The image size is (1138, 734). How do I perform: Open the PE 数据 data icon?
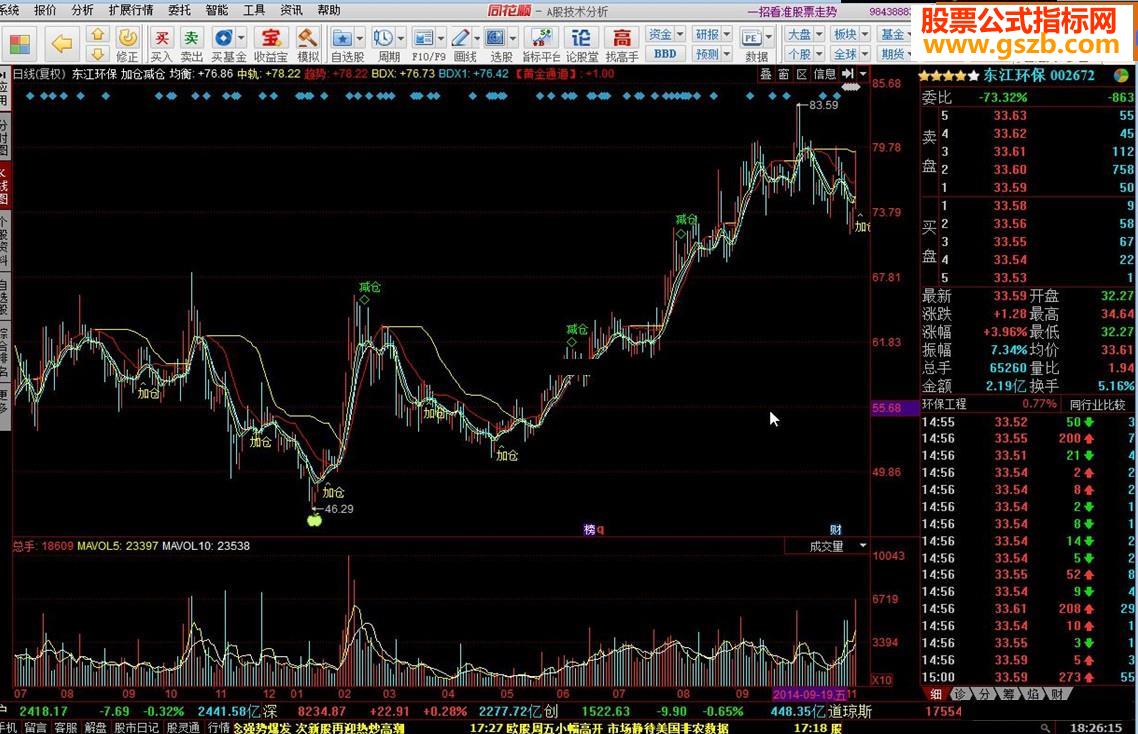click(752, 38)
